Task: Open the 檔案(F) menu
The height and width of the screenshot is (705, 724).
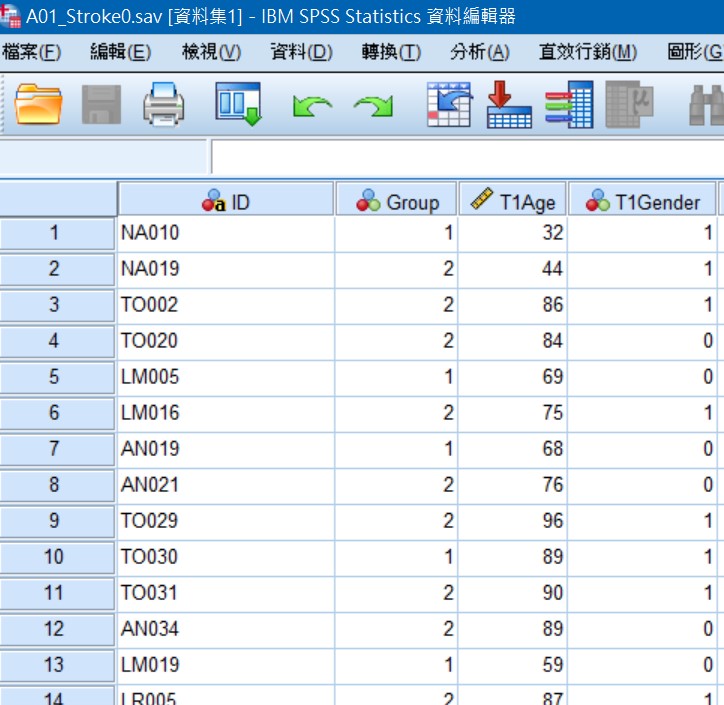Action: pos(32,52)
